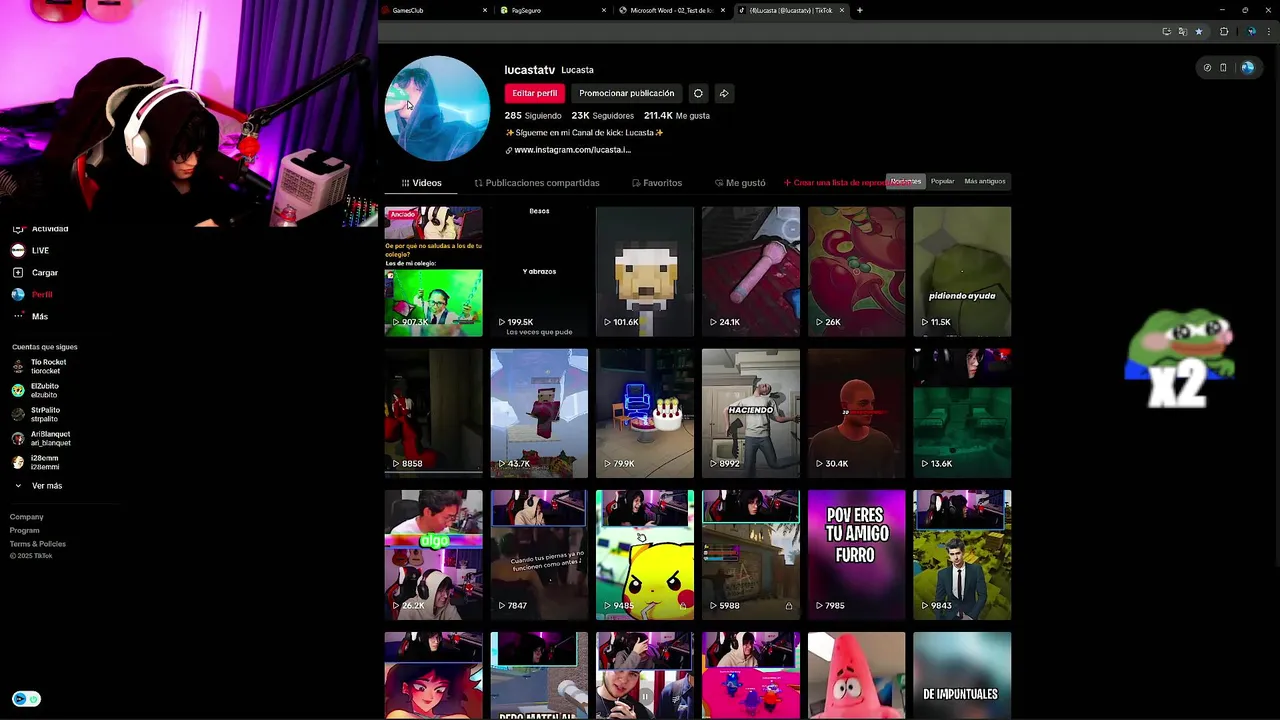Close the PagSeguro browser tab
Image resolution: width=1280 pixels, height=720 pixels.
coord(604,10)
